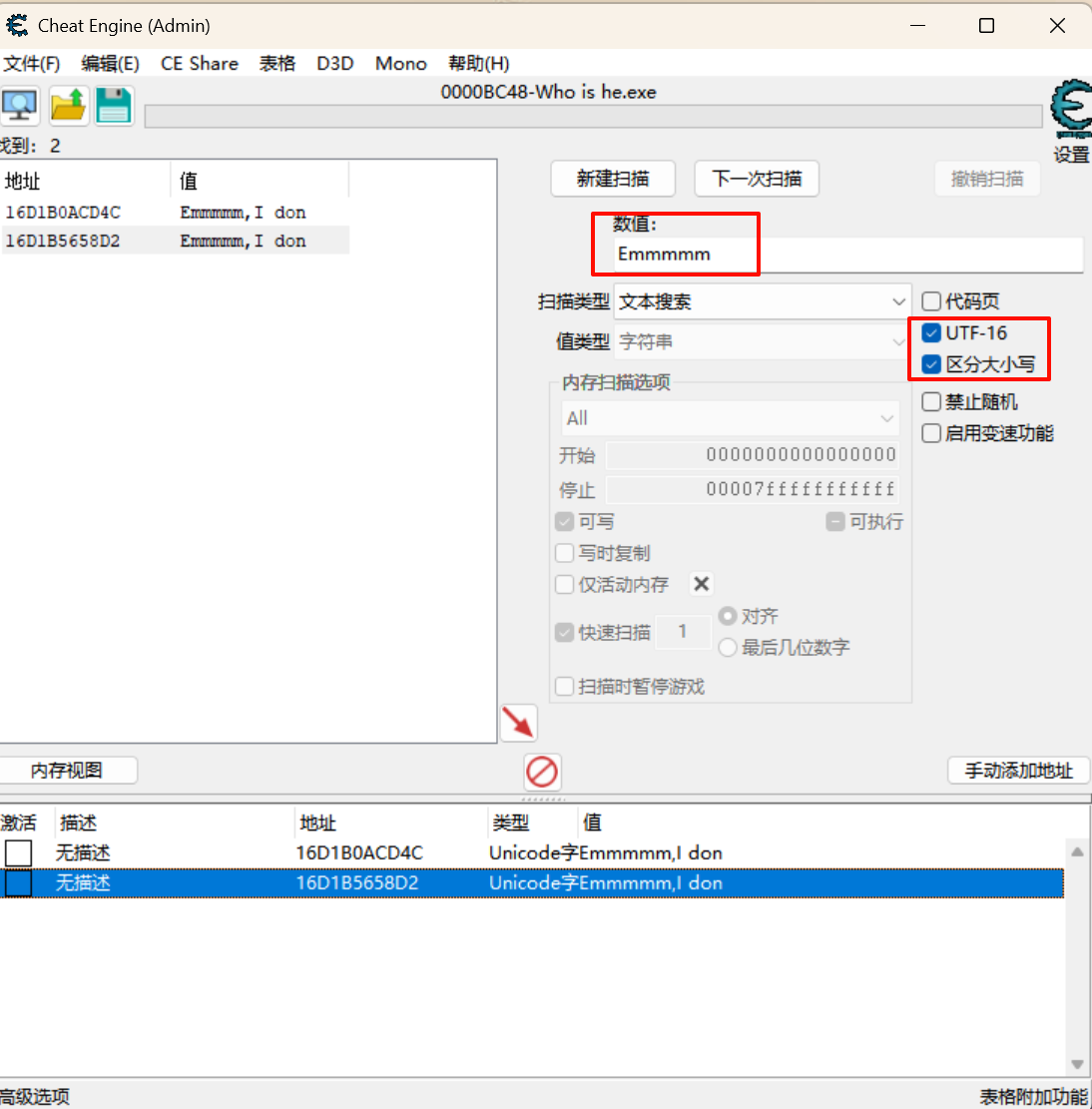Click the 撤销扫描 button
This screenshot has width=1092, height=1109.
pyautogui.click(x=987, y=179)
